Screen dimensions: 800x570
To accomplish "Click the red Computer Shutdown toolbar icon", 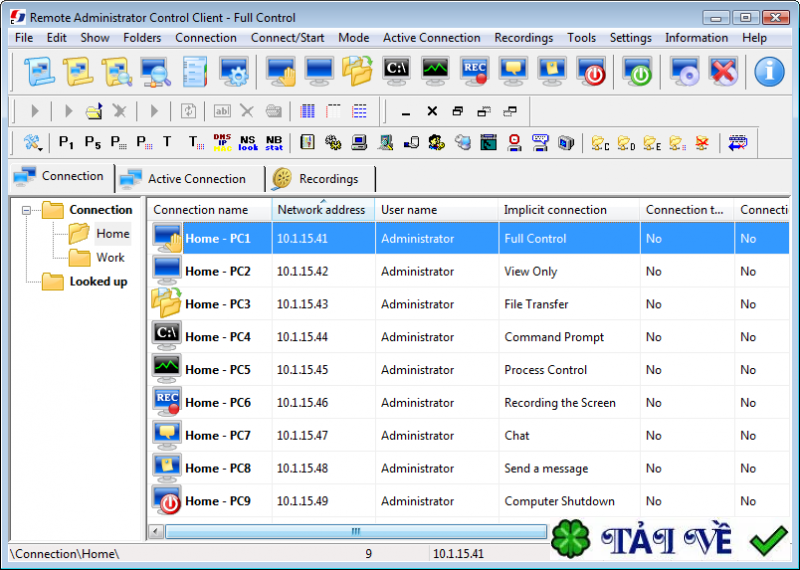I will click(x=591, y=72).
